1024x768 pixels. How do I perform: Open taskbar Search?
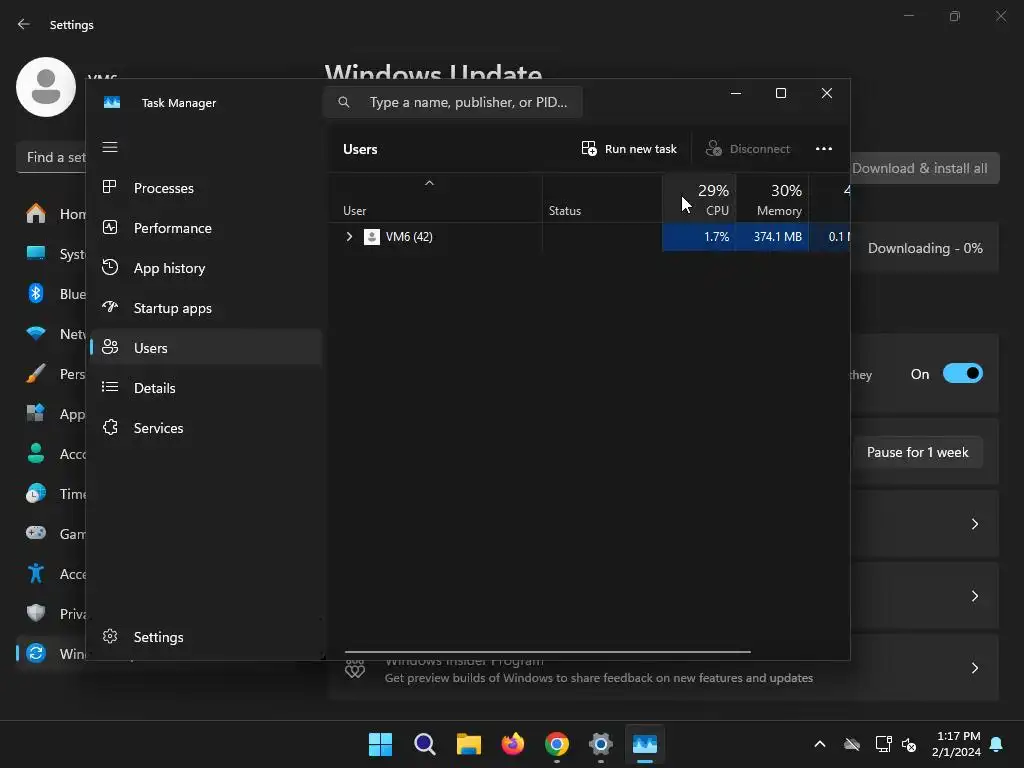(424, 744)
